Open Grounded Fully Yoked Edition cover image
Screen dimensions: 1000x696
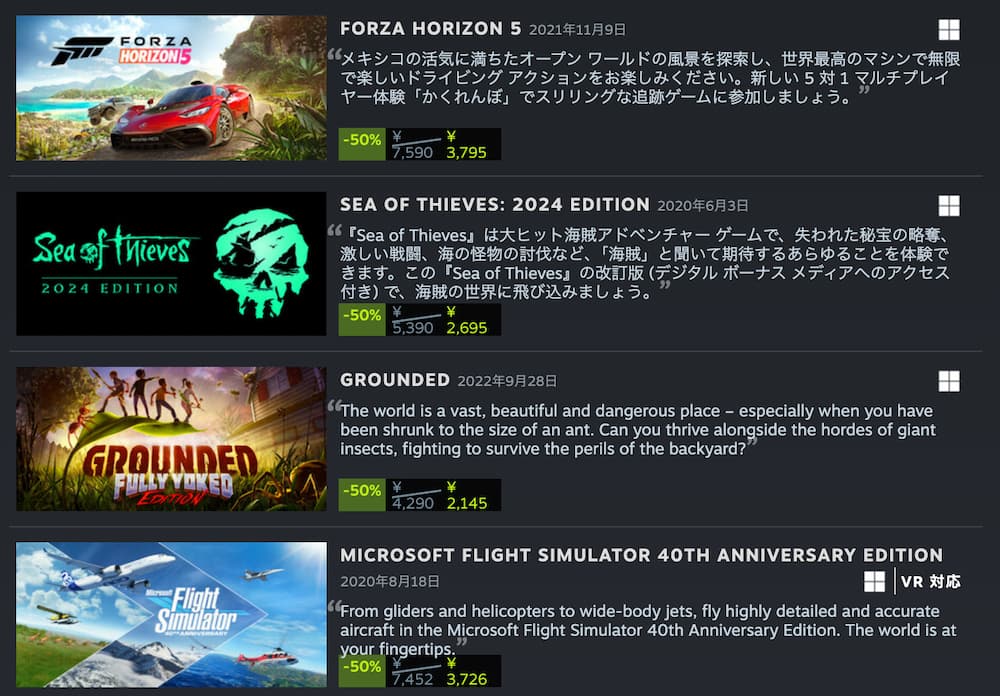coord(171,439)
